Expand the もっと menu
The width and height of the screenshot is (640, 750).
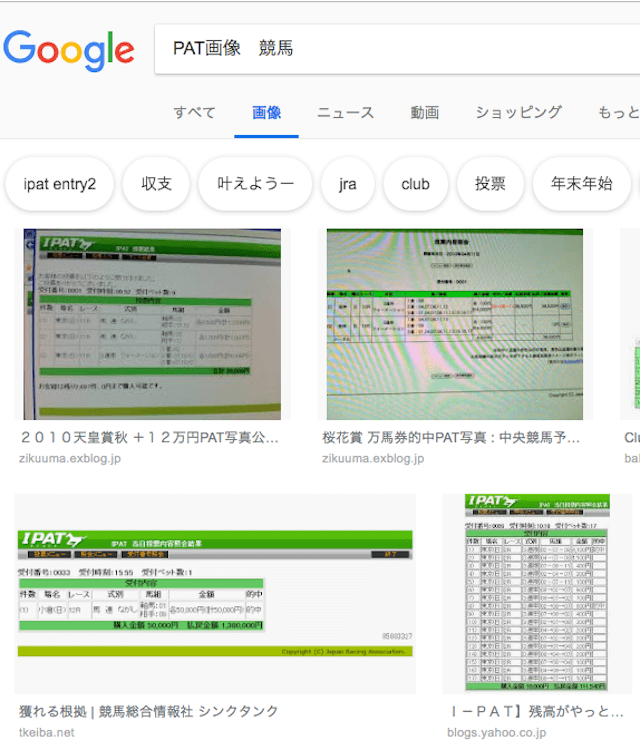point(618,113)
